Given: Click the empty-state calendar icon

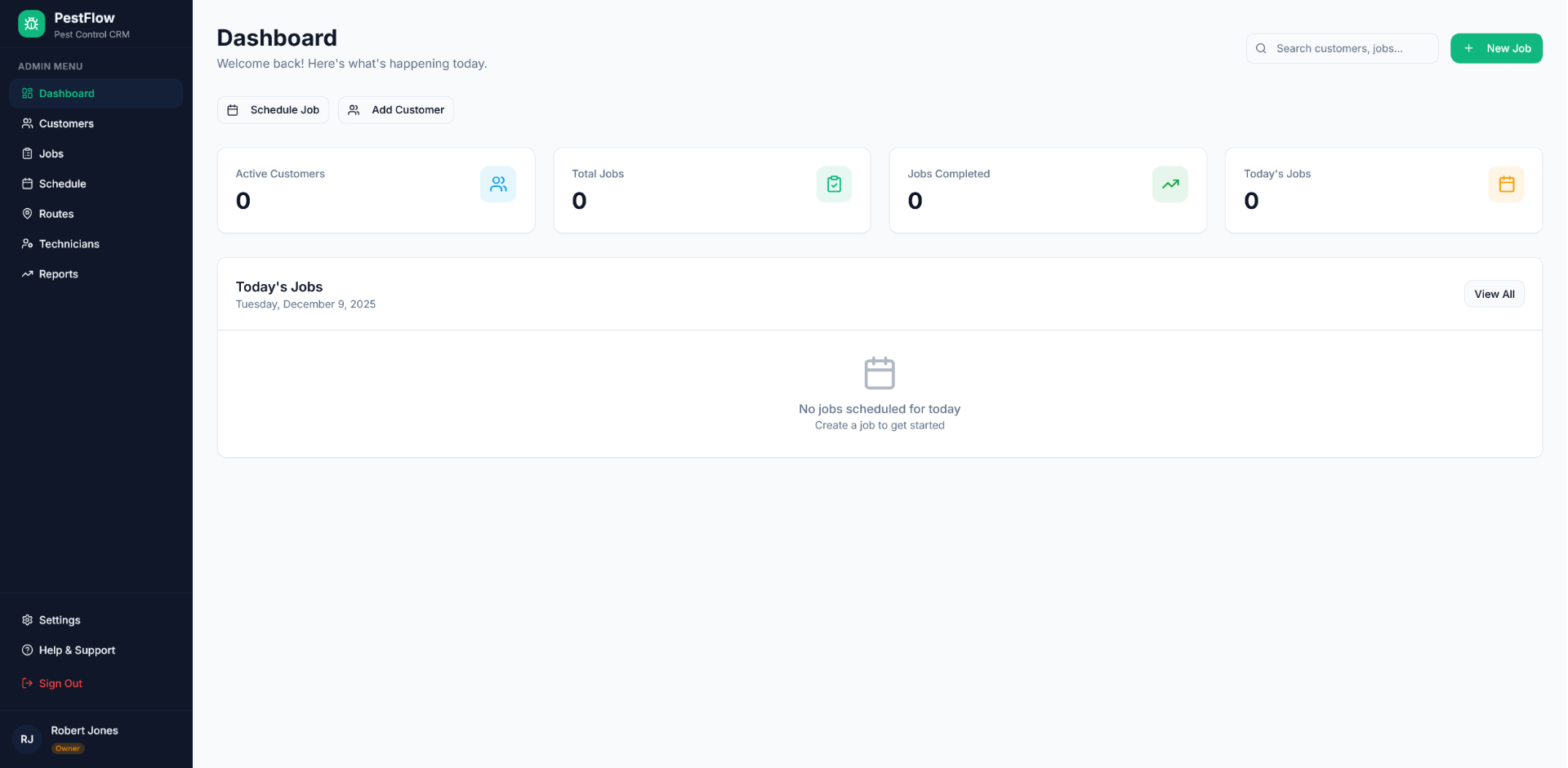Looking at the screenshot, I should point(880,373).
